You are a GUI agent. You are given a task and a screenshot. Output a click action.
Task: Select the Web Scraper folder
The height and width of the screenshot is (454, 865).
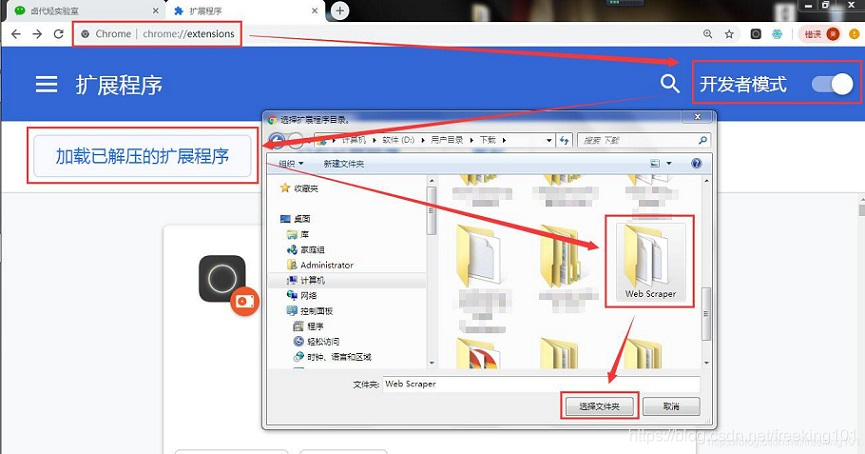pyautogui.click(x=650, y=261)
